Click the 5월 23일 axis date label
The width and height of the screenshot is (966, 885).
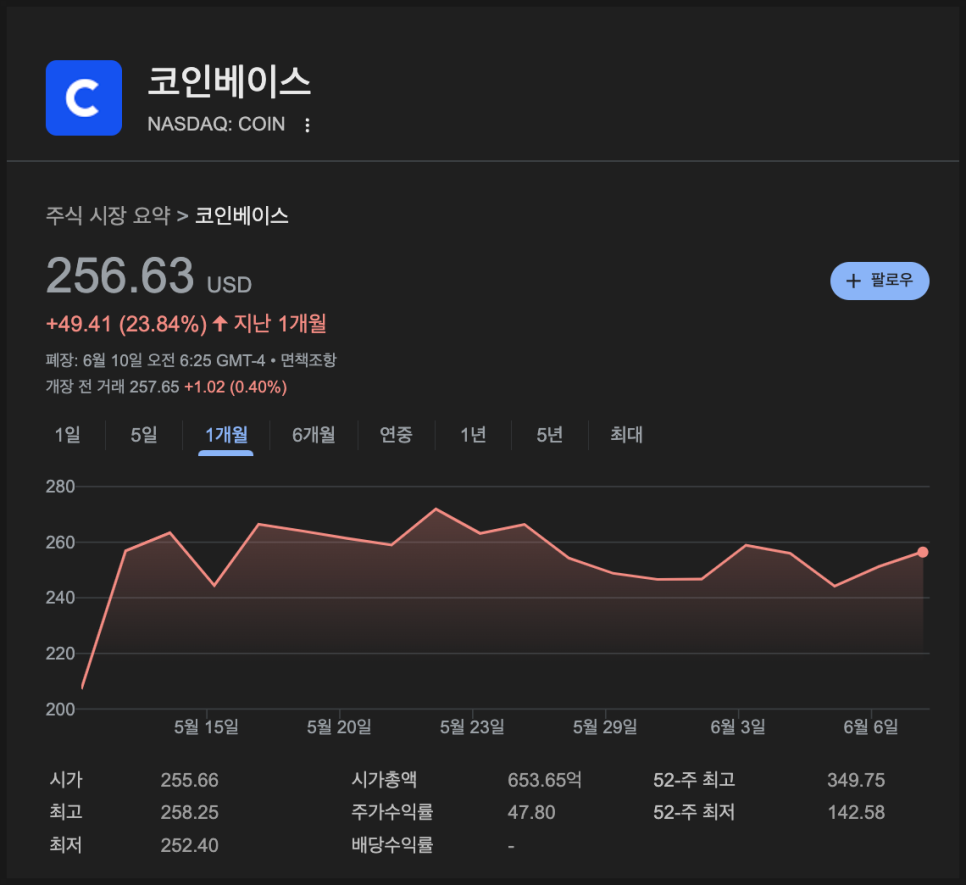point(473,727)
